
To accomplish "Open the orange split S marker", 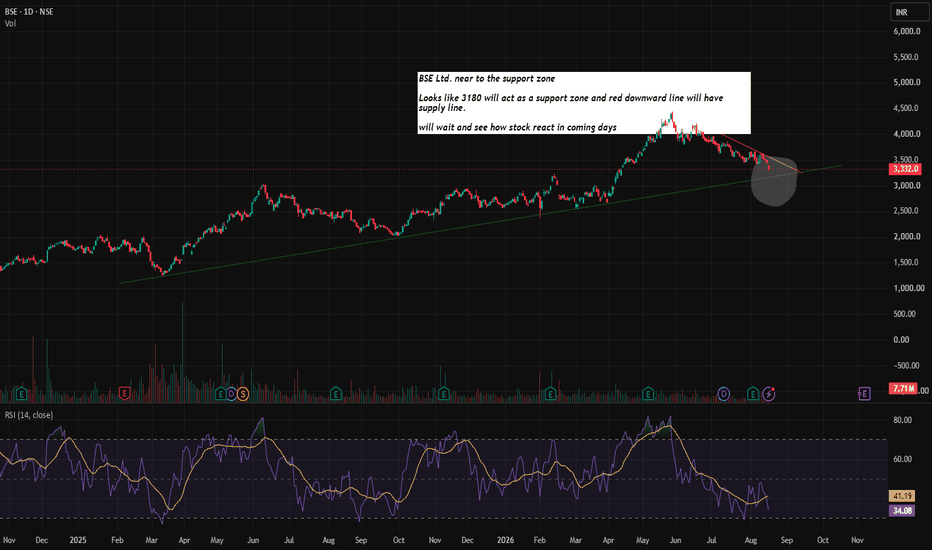I will pyautogui.click(x=243, y=394).
